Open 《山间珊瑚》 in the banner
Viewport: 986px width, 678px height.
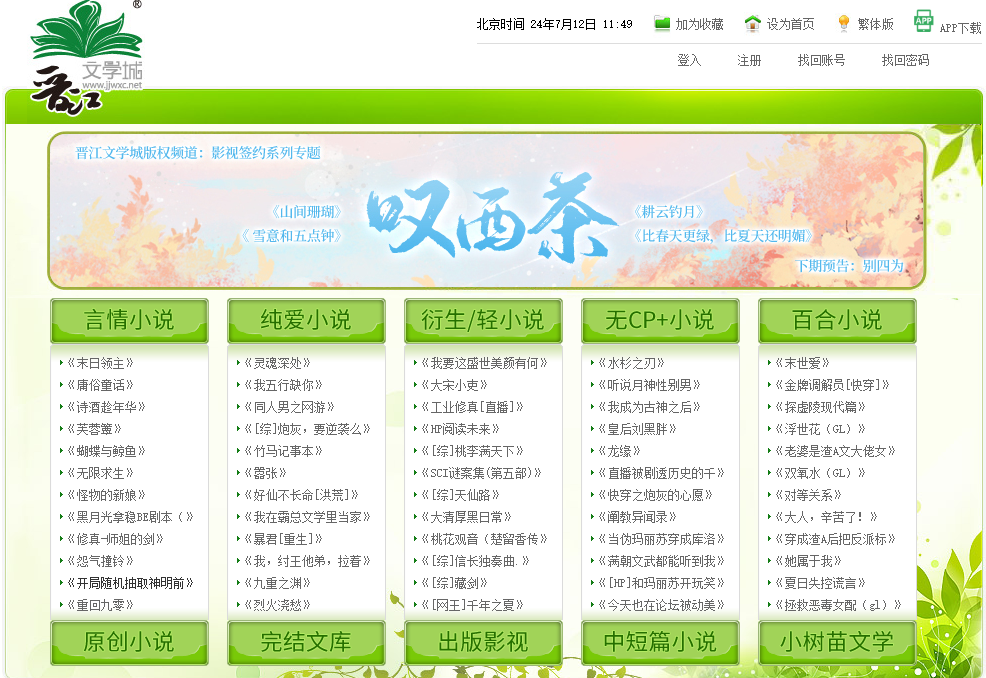click(x=307, y=212)
